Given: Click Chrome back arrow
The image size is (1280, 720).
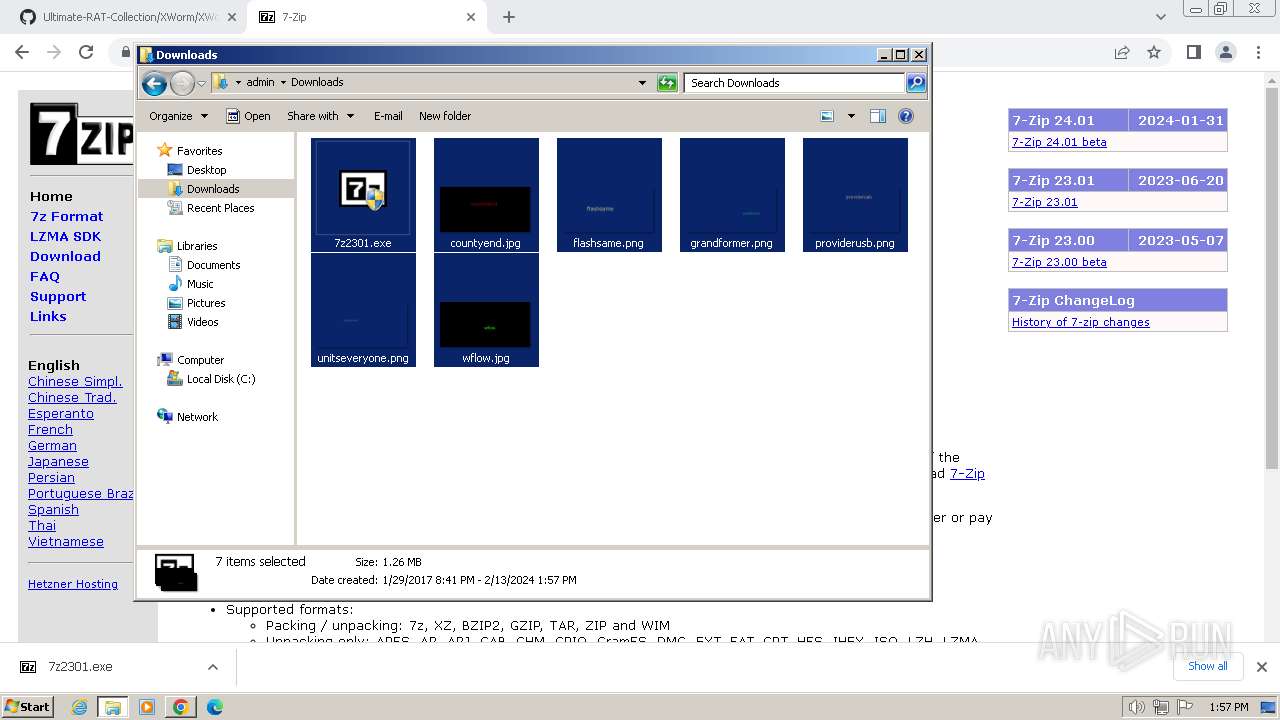Looking at the screenshot, I should tap(22, 52).
